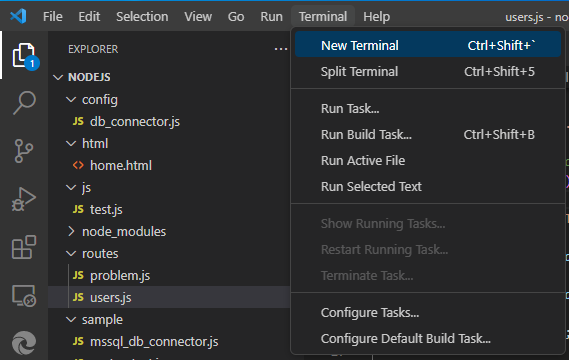Open the Explorer view in activity bar
569x360 pixels.
(x=24, y=56)
